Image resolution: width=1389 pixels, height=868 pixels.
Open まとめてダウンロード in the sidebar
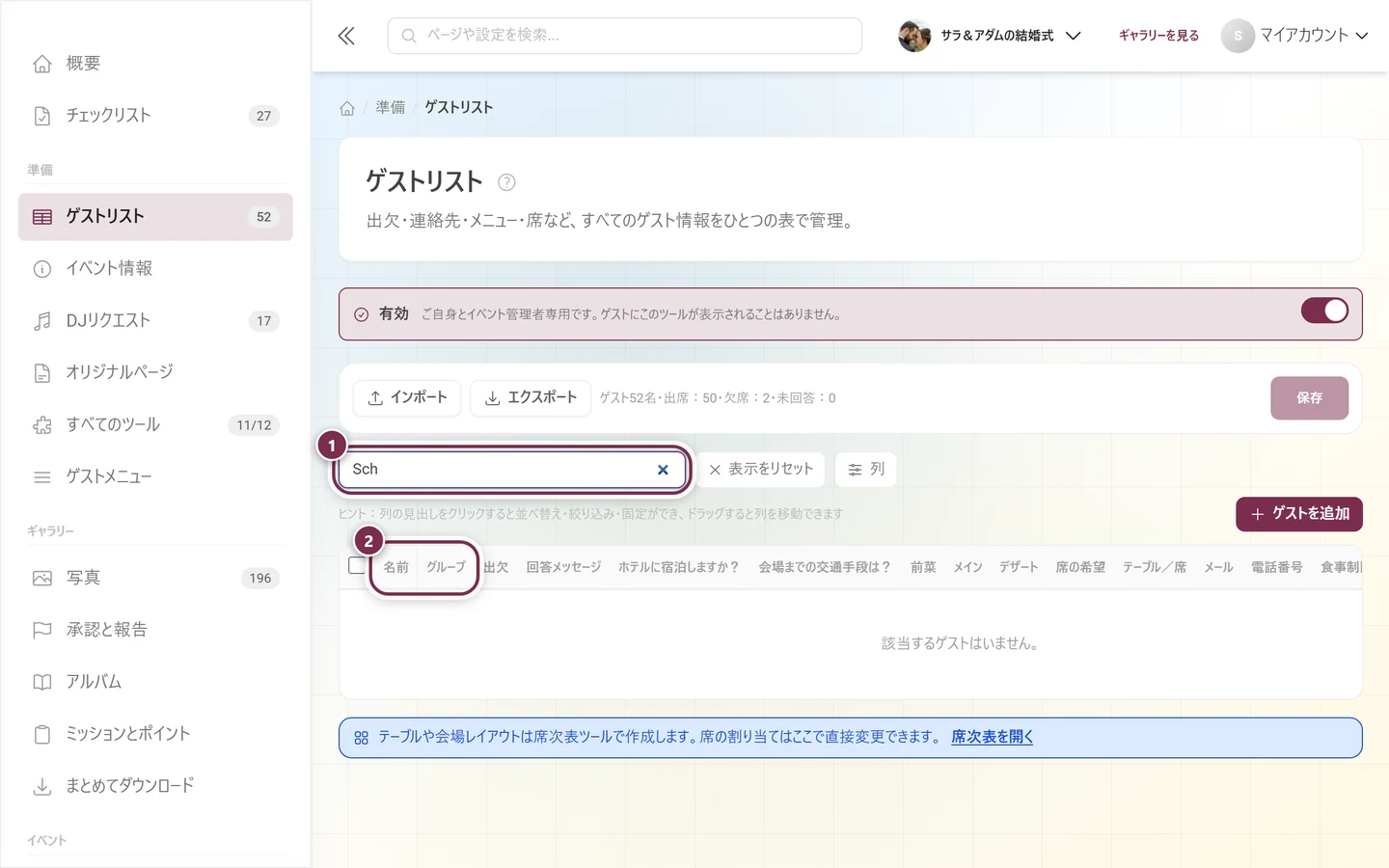click(x=155, y=786)
